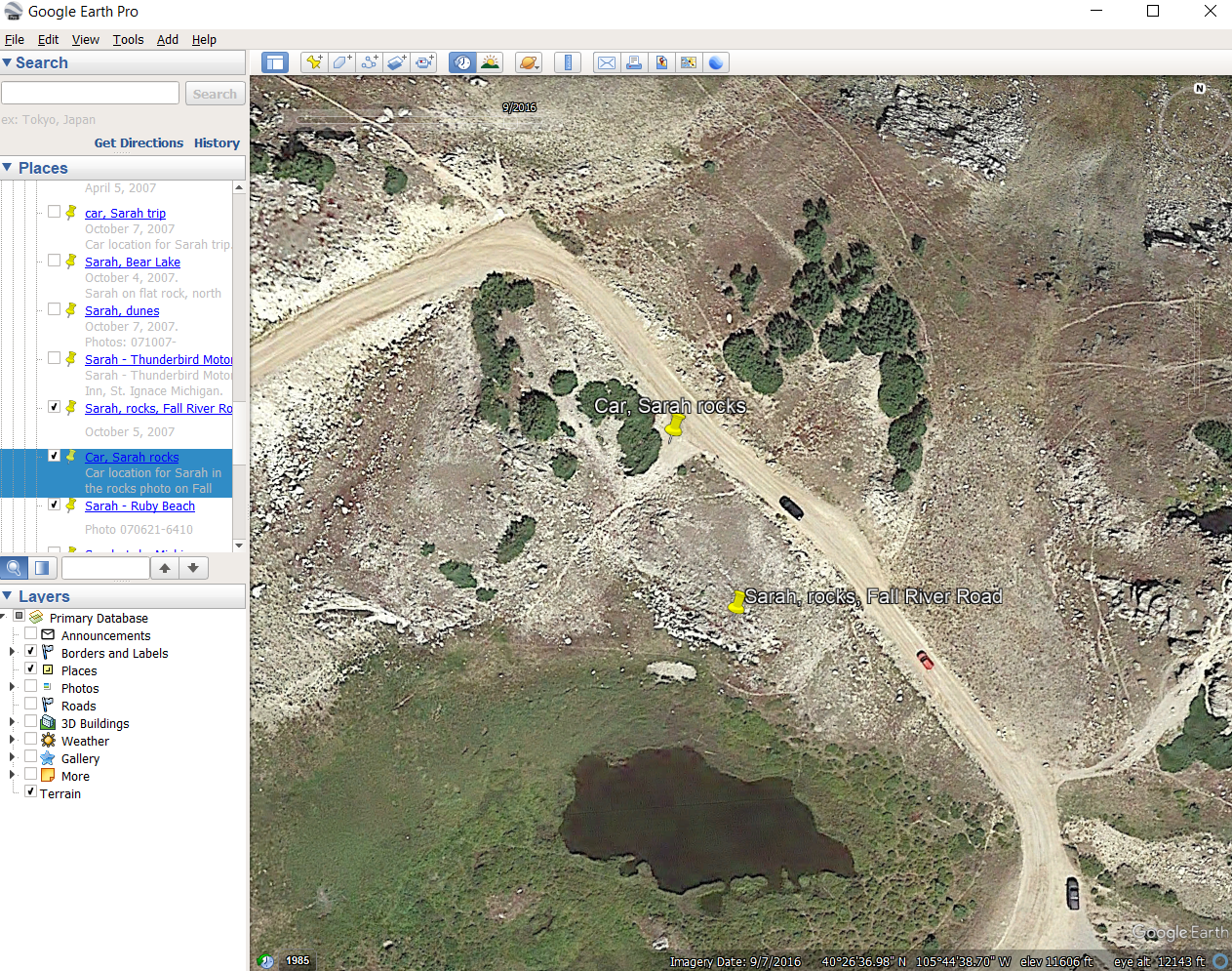Viewport: 1232px width, 971px height.
Task: Open the Help menu
Action: click(204, 40)
